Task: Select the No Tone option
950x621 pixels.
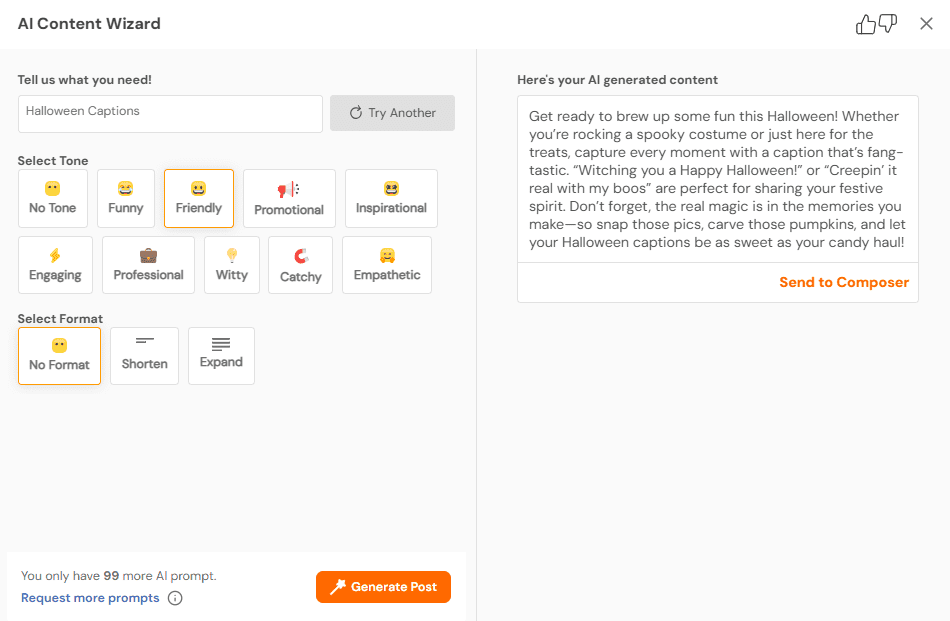Action: pyautogui.click(x=53, y=198)
